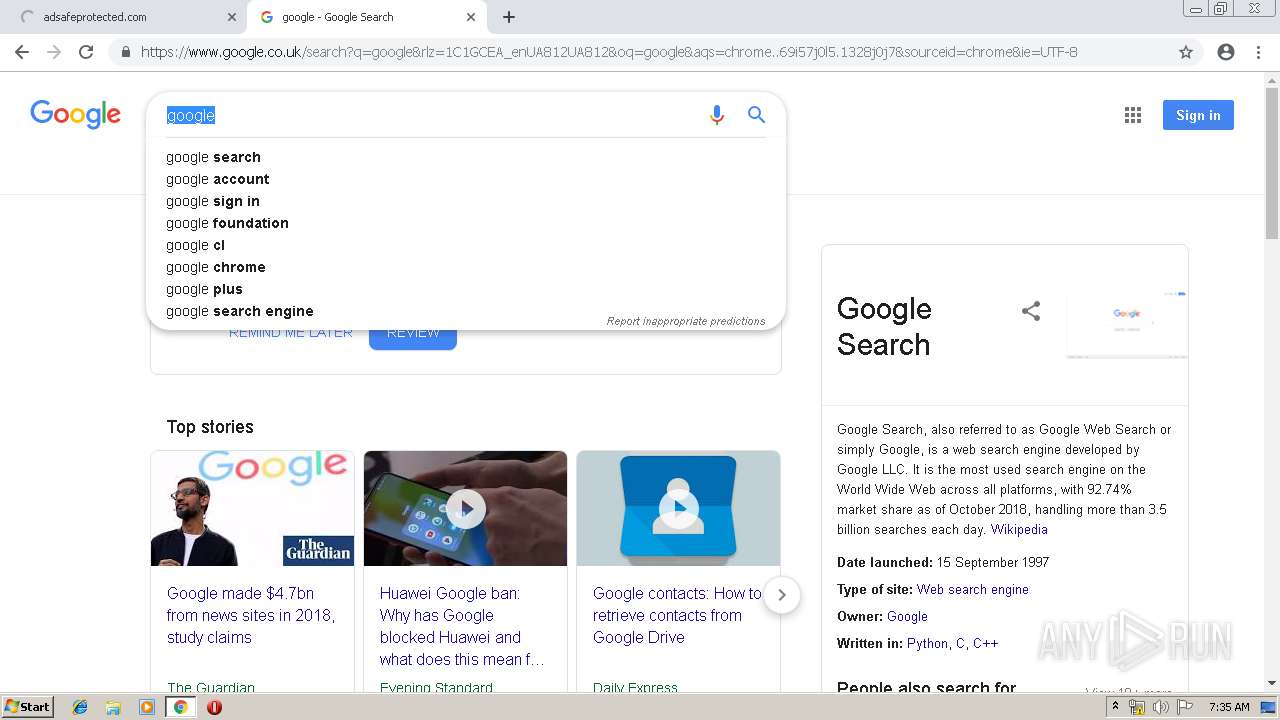Show next top stories with arrow
Image resolution: width=1280 pixels, height=720 pixels.
782,595
